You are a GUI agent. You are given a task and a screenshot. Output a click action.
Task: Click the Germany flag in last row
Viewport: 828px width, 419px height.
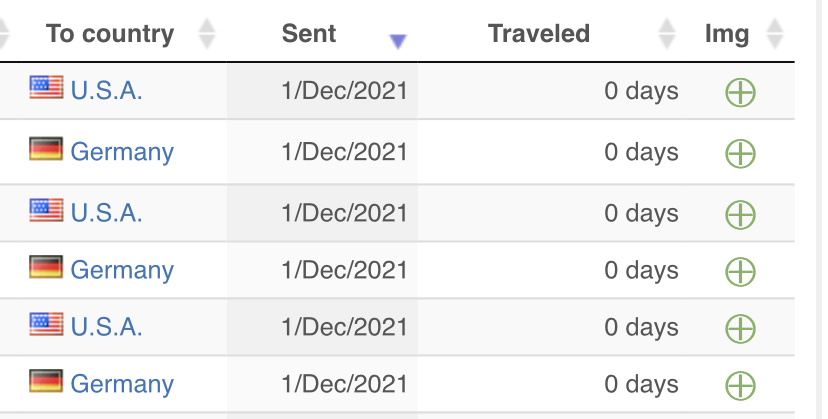click(46, 381)
